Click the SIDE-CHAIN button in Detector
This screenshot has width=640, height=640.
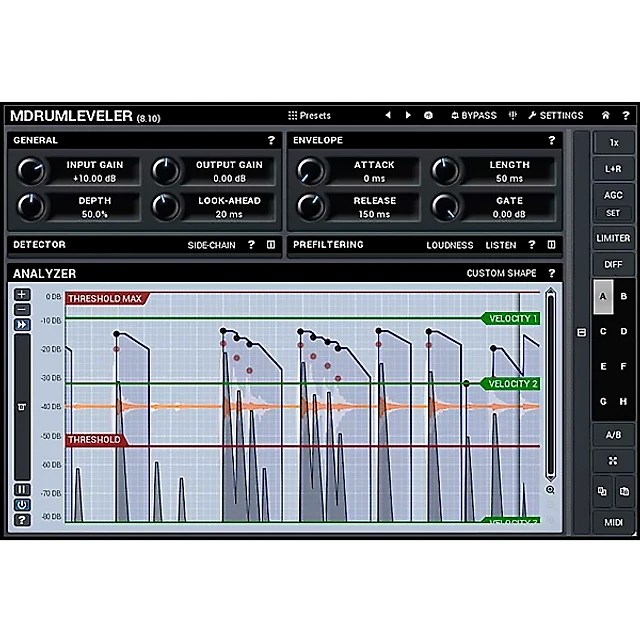click(x=214, y=245)
